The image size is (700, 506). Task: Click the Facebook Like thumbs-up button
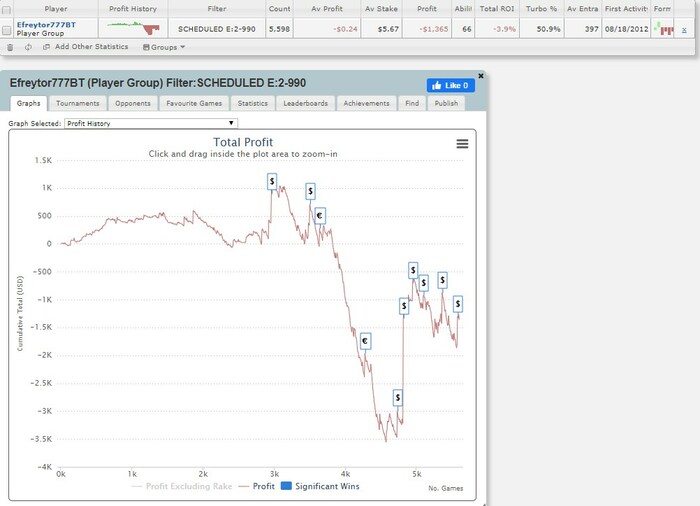point(450,85)
